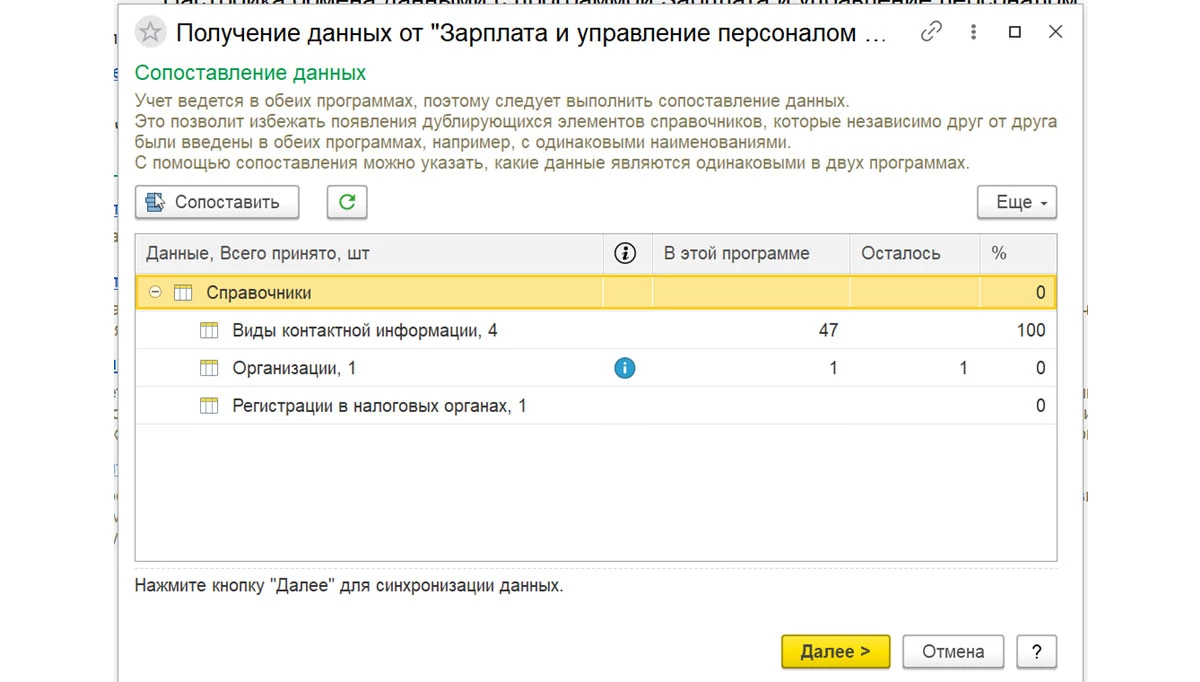This screenshot has height=682, width=1200.
Task: Maximize the dialog window
Action: 1015,33
